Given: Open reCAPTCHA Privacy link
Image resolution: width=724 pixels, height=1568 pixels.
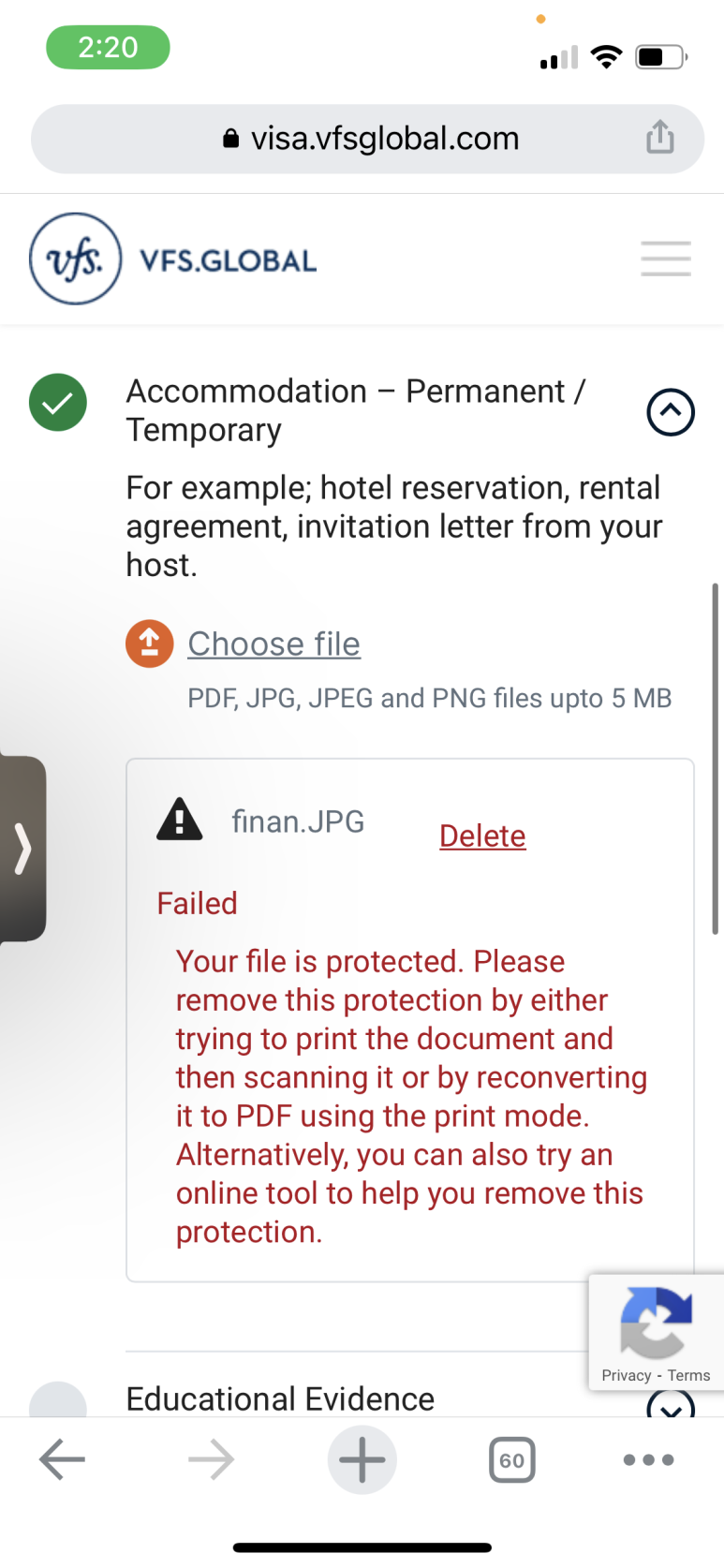Looking at the screenshot, I should 627,1375.
